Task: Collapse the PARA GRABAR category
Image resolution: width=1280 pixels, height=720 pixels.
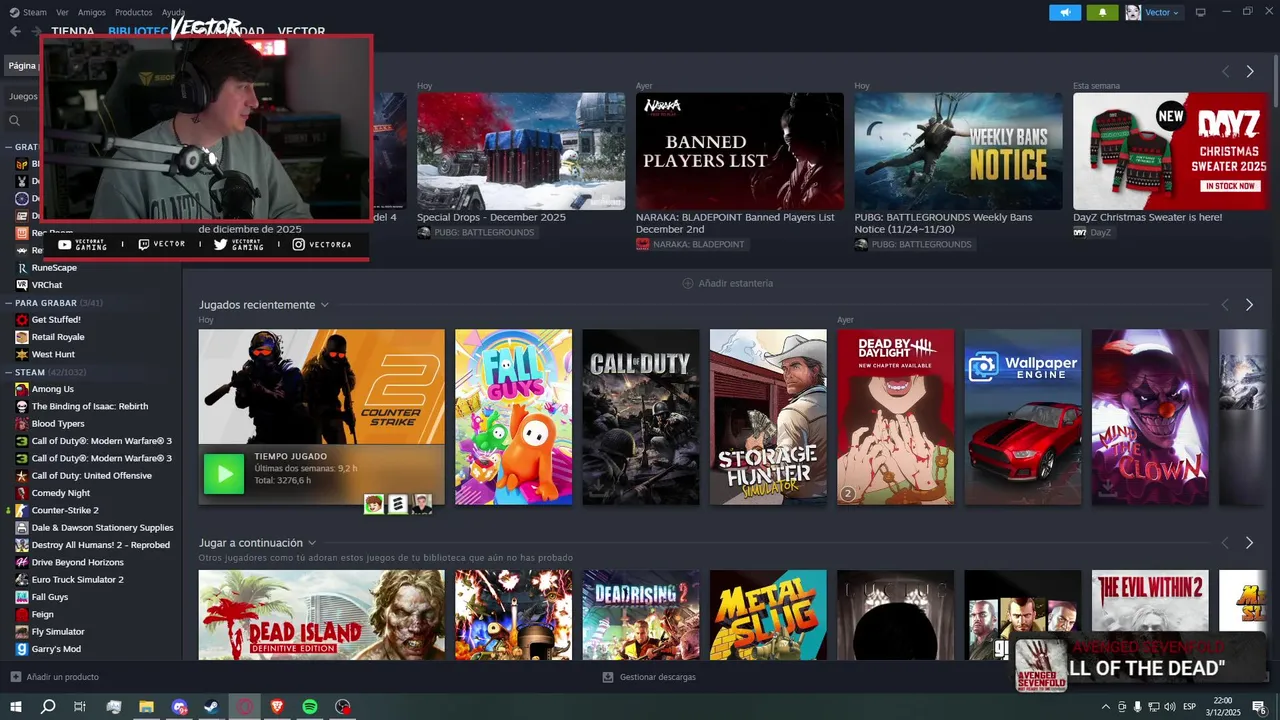Action: [x=7, y=302]
